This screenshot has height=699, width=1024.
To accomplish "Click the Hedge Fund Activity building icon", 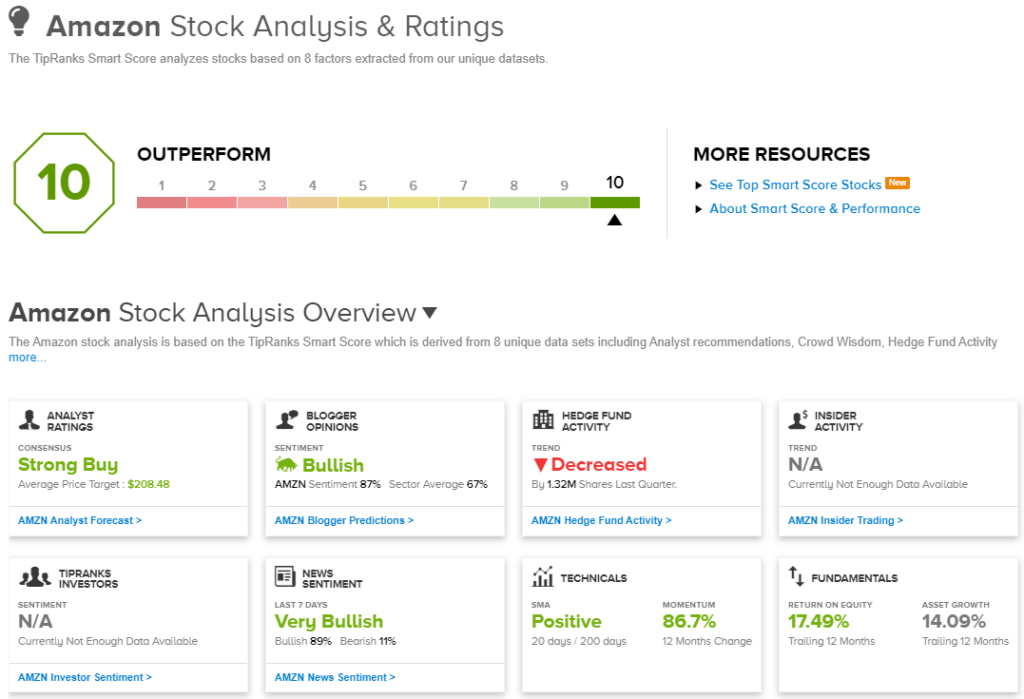I will (x=543, y=420).
